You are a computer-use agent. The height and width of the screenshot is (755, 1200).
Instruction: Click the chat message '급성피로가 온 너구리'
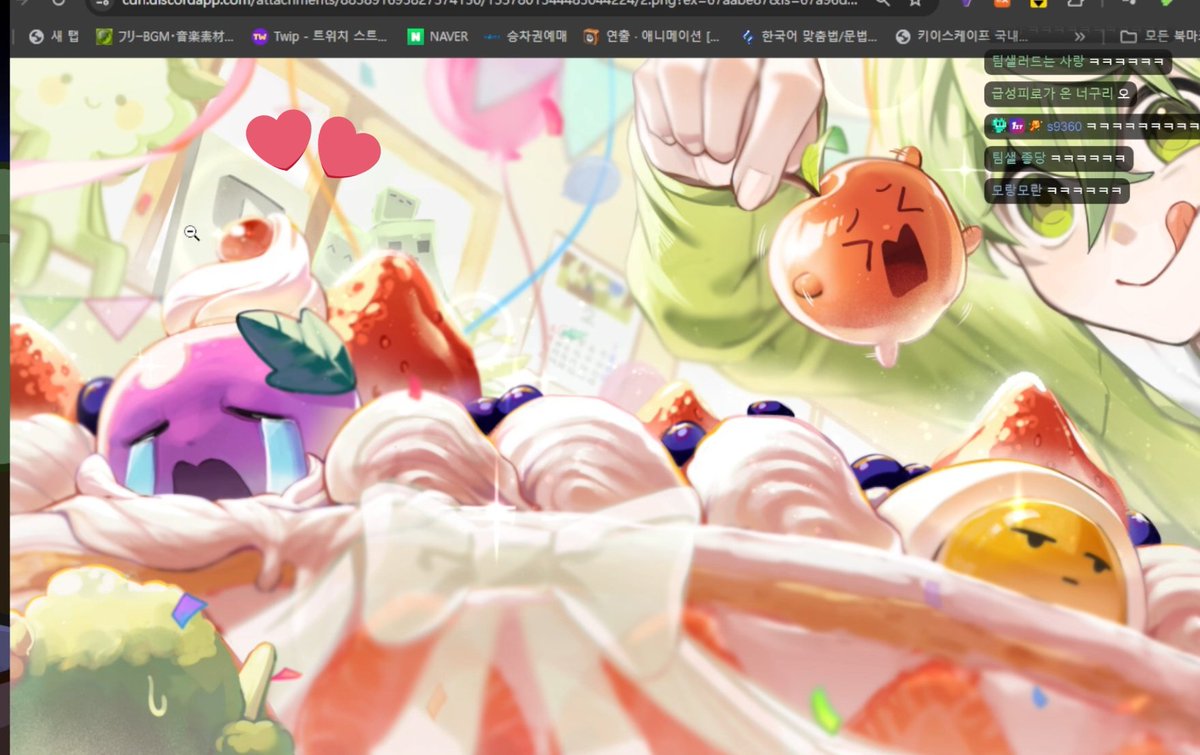click(1061, 93)
